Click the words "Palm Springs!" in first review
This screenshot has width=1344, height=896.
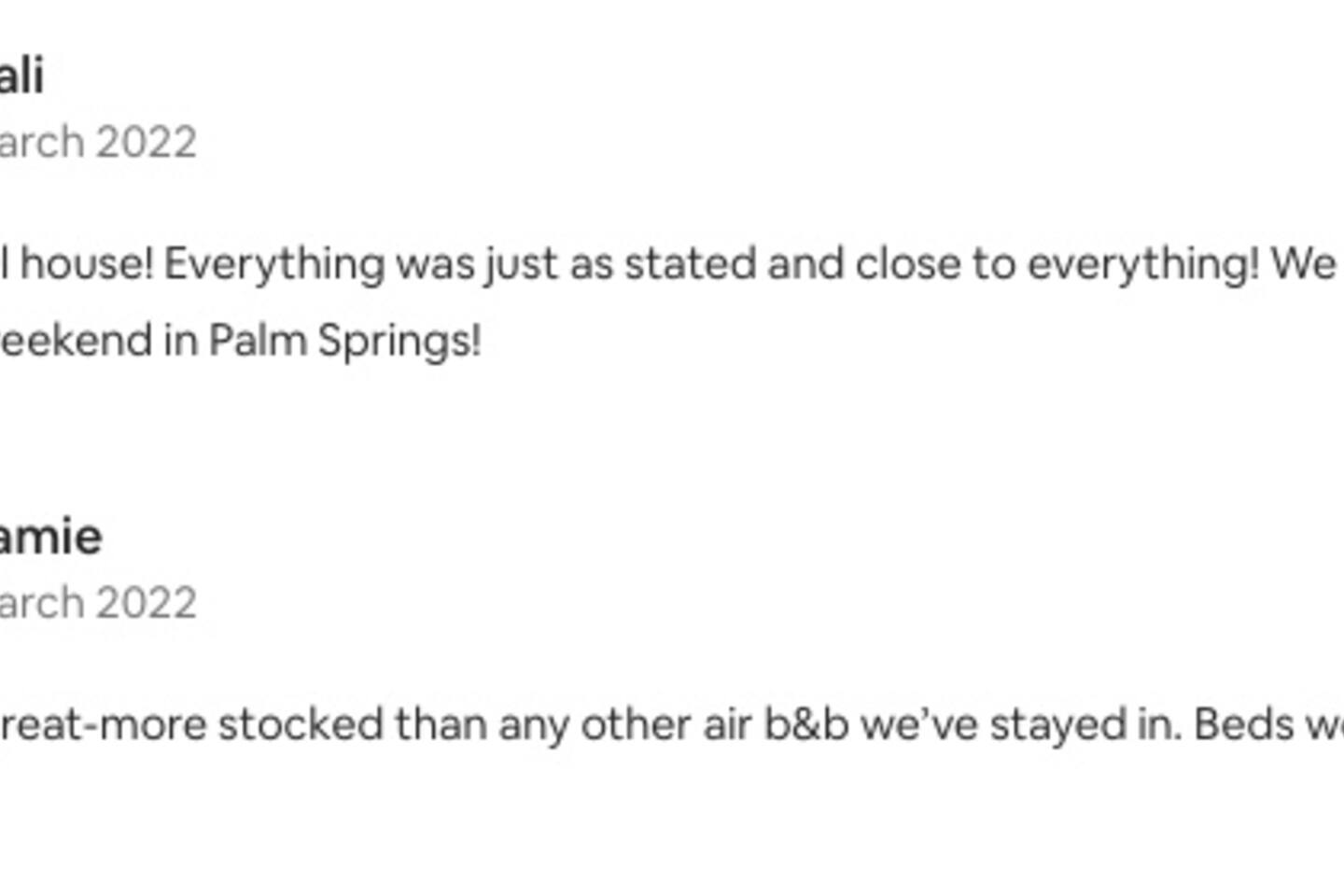344,341
